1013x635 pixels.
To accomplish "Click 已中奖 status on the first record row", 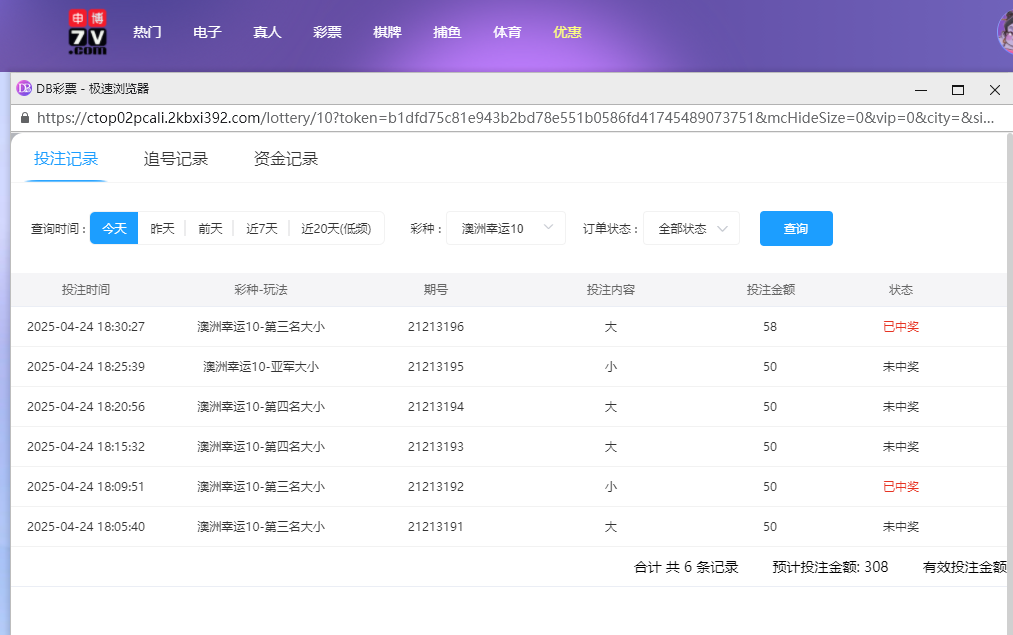I will [901, 326].
